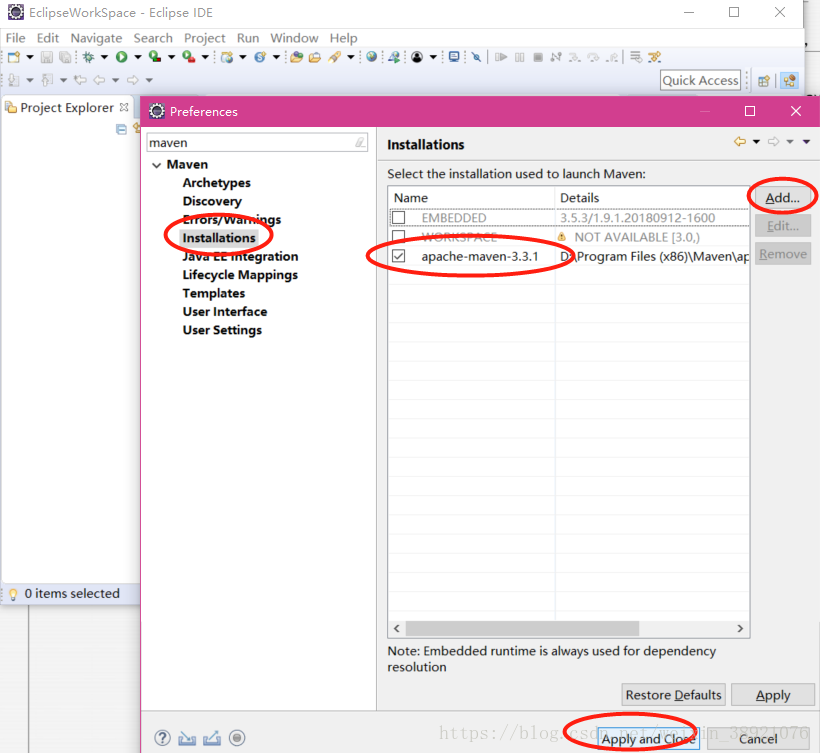Viewport: 820px width, 753px height.
Task: Open the Help menu
Action: tap(344, 38)
